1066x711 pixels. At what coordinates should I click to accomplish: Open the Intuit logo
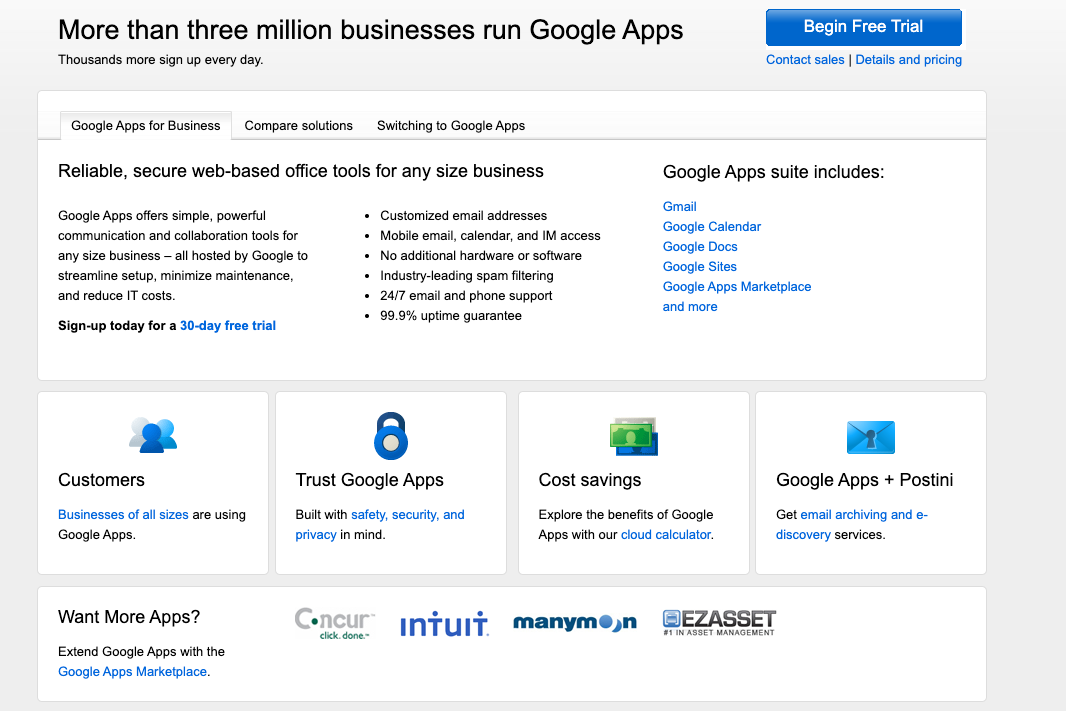(445, 624)
